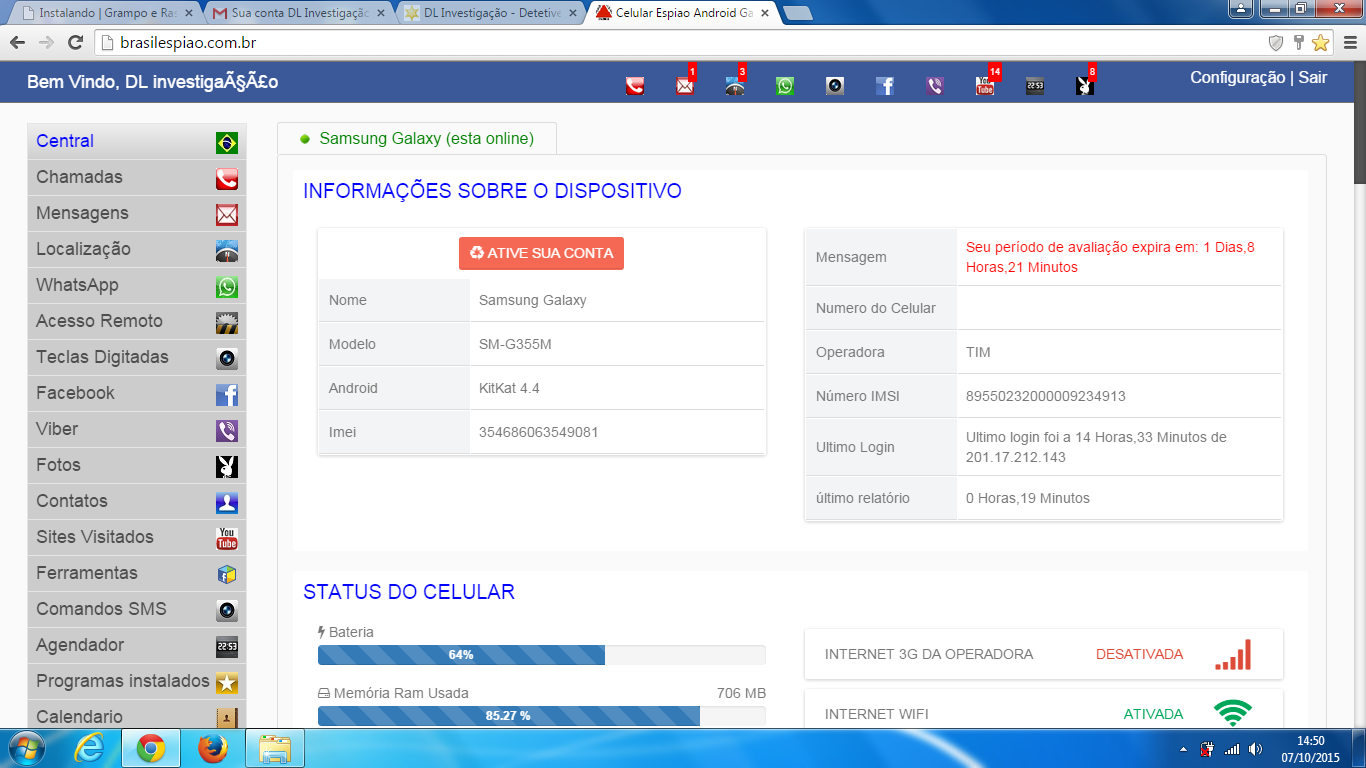Screen dimensions: 1366x768
Task: Click 3G signal bars icon
Action: 1233,654
